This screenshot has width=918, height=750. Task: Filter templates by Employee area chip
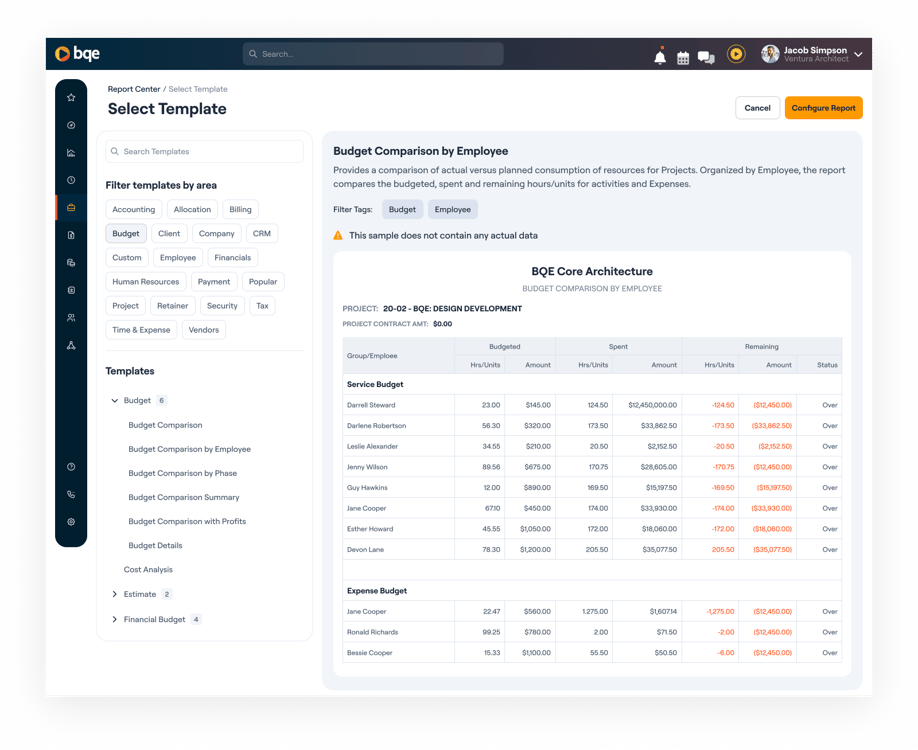coord(178,258)
